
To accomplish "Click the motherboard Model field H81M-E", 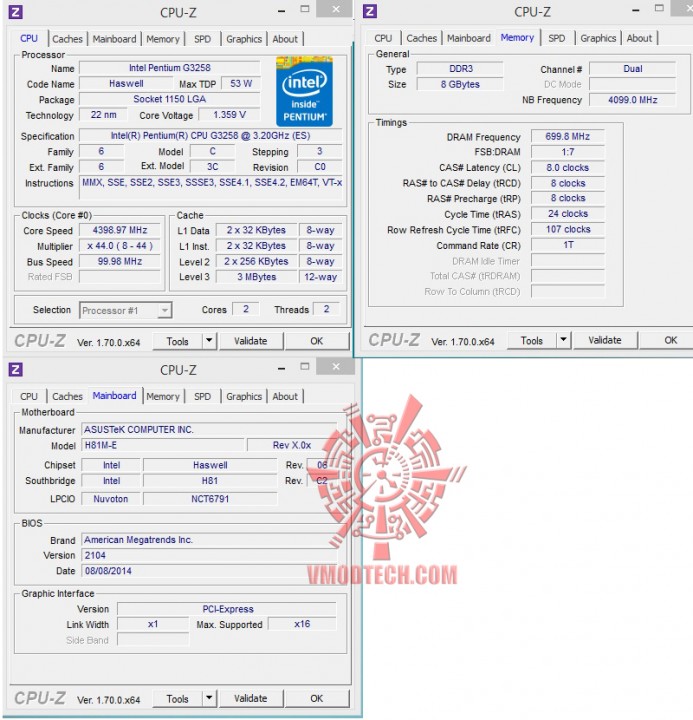I will (163, 445).
